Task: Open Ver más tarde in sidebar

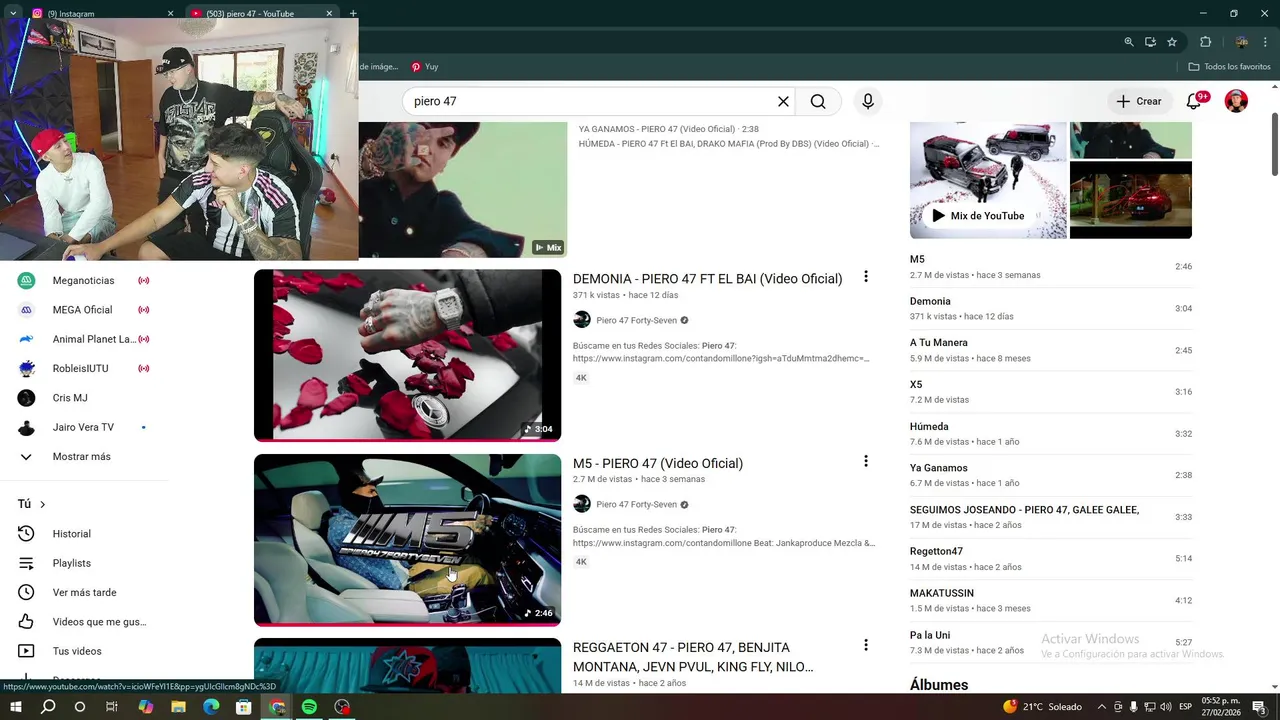Action: coord(84,593)
